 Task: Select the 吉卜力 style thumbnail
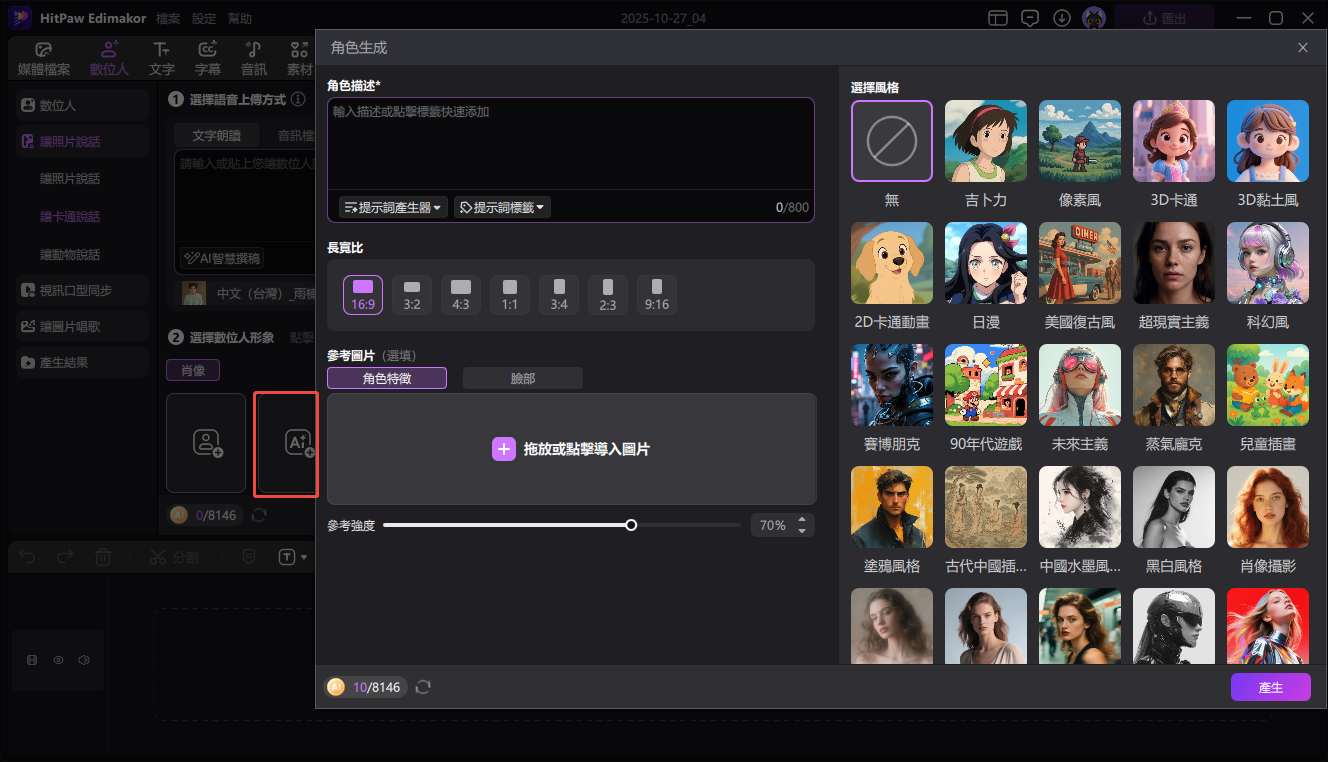(985, 141)
